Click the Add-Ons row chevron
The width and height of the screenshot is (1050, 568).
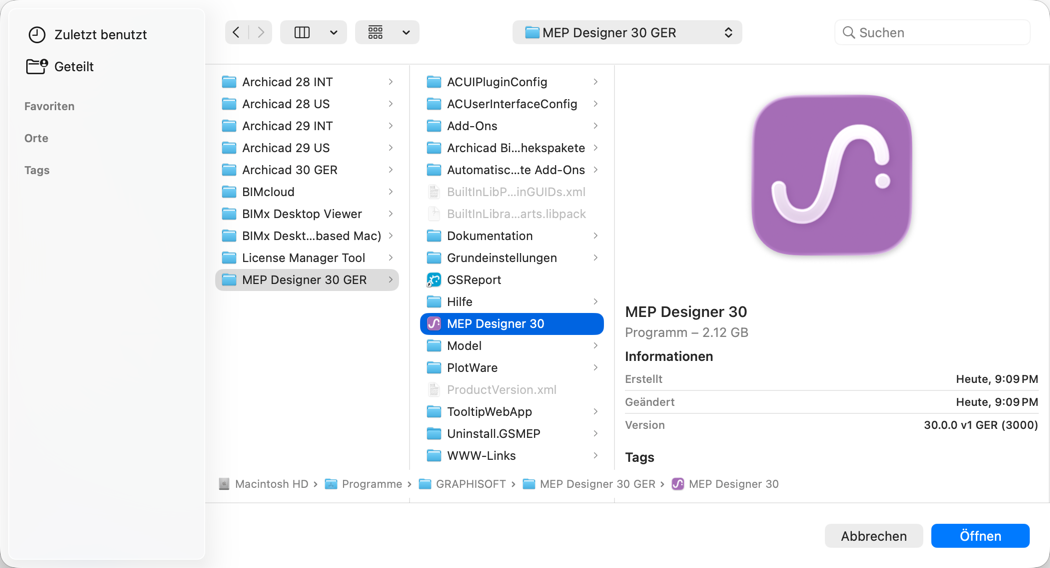coord(595,126)
